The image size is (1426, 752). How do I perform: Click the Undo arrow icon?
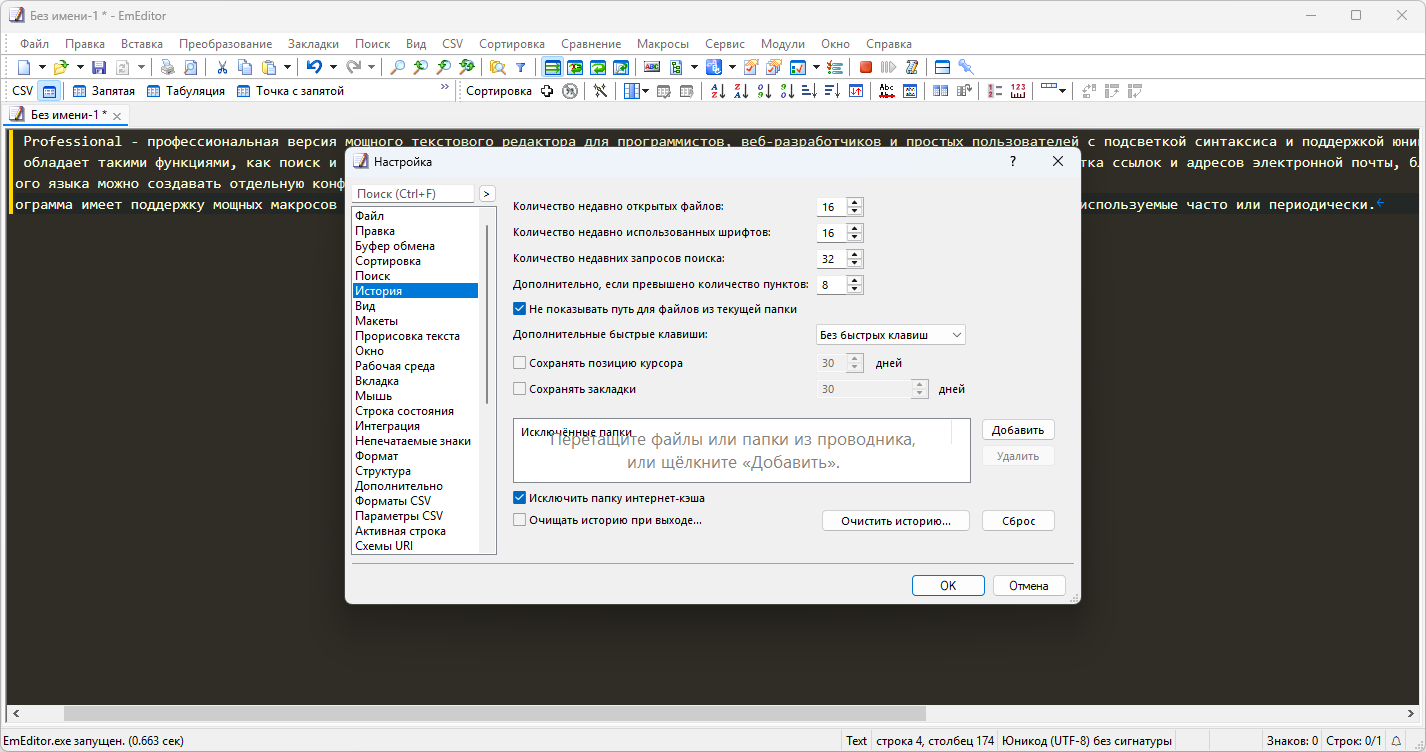(x=313, y=67)
